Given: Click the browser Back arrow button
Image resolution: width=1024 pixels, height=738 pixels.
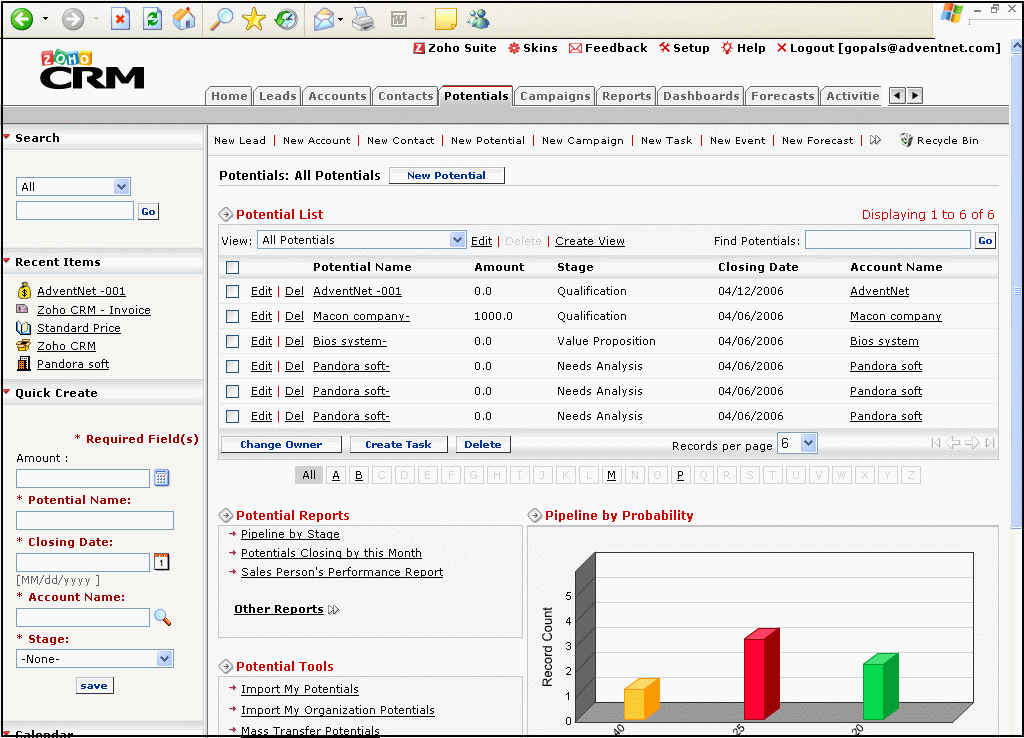Looking at the screenshot, I should 22,19.
